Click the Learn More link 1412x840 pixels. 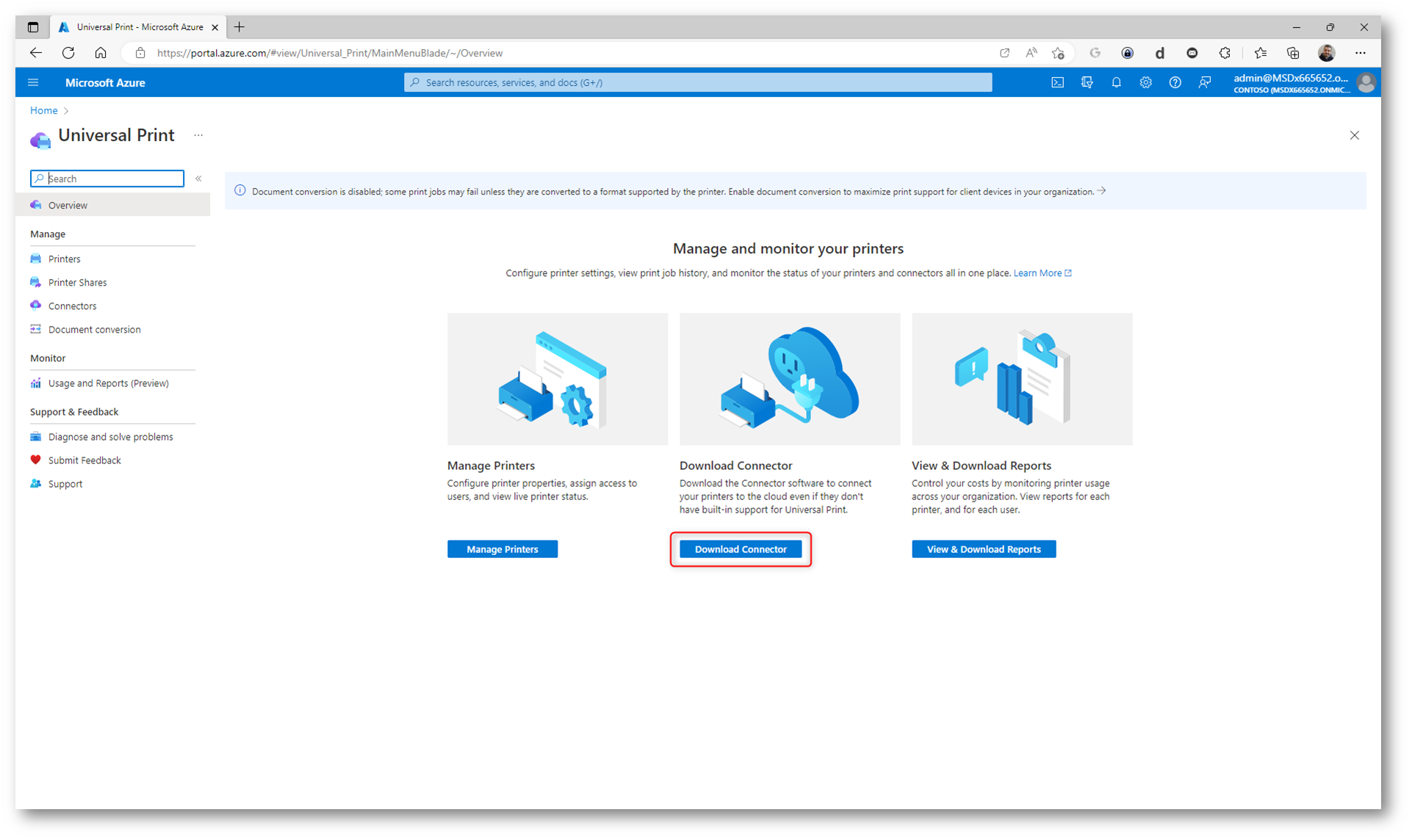point(1042,272)
